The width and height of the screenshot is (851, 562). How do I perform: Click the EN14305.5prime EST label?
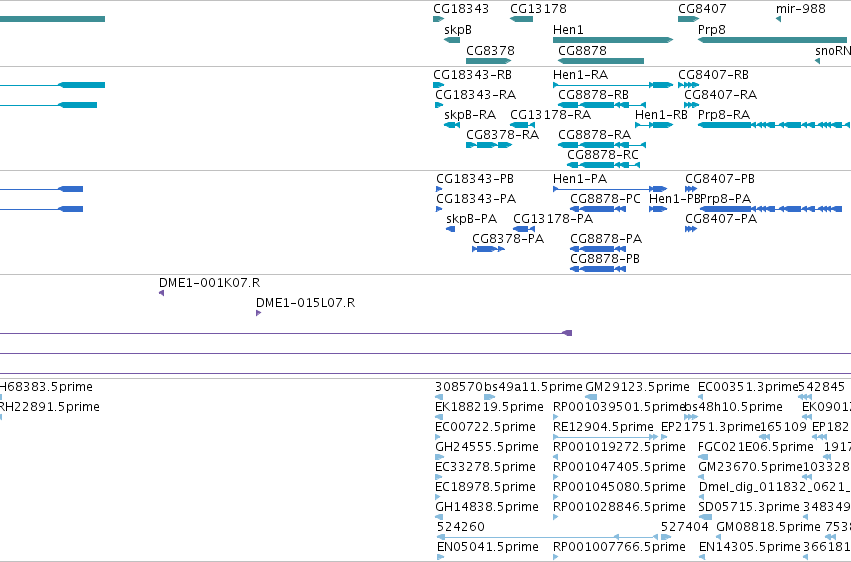(x=749, y=548)
